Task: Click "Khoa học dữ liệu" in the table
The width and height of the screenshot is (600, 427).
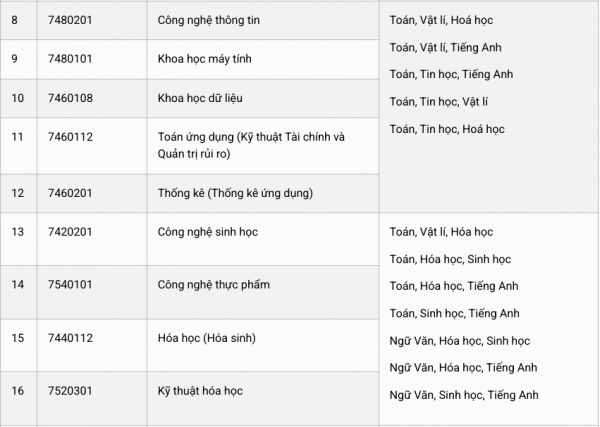Action: click(x=200, y=97)
